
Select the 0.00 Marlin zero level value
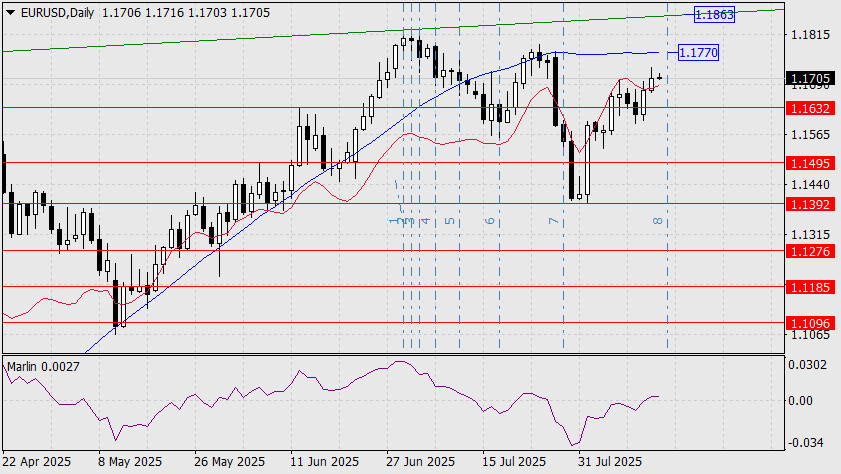[801, 401]
